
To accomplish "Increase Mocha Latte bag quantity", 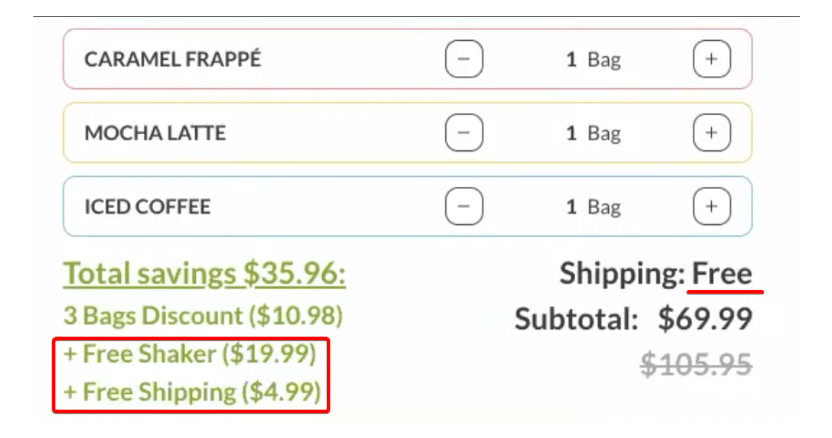I will (712, 133).
